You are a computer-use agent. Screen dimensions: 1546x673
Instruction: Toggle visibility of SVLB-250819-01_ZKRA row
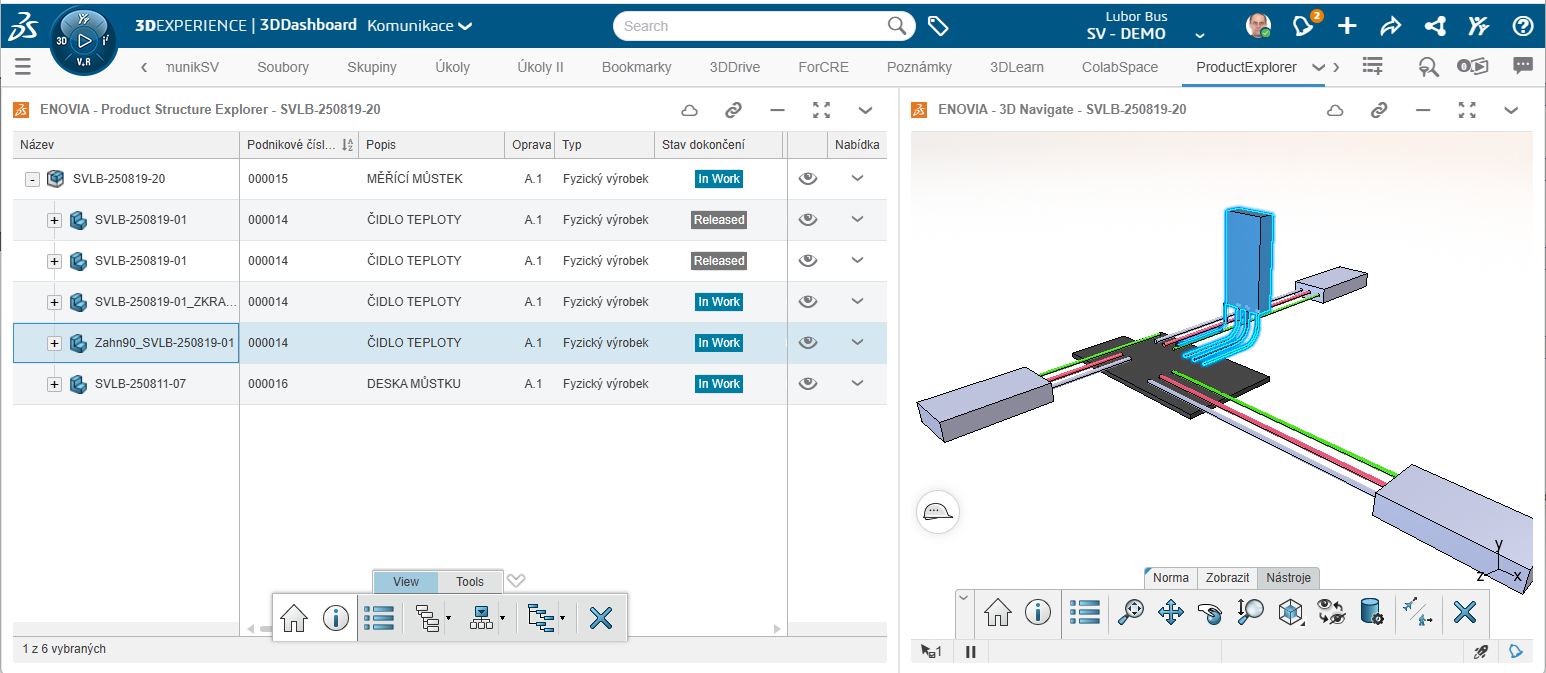click(x=809, y=302)
